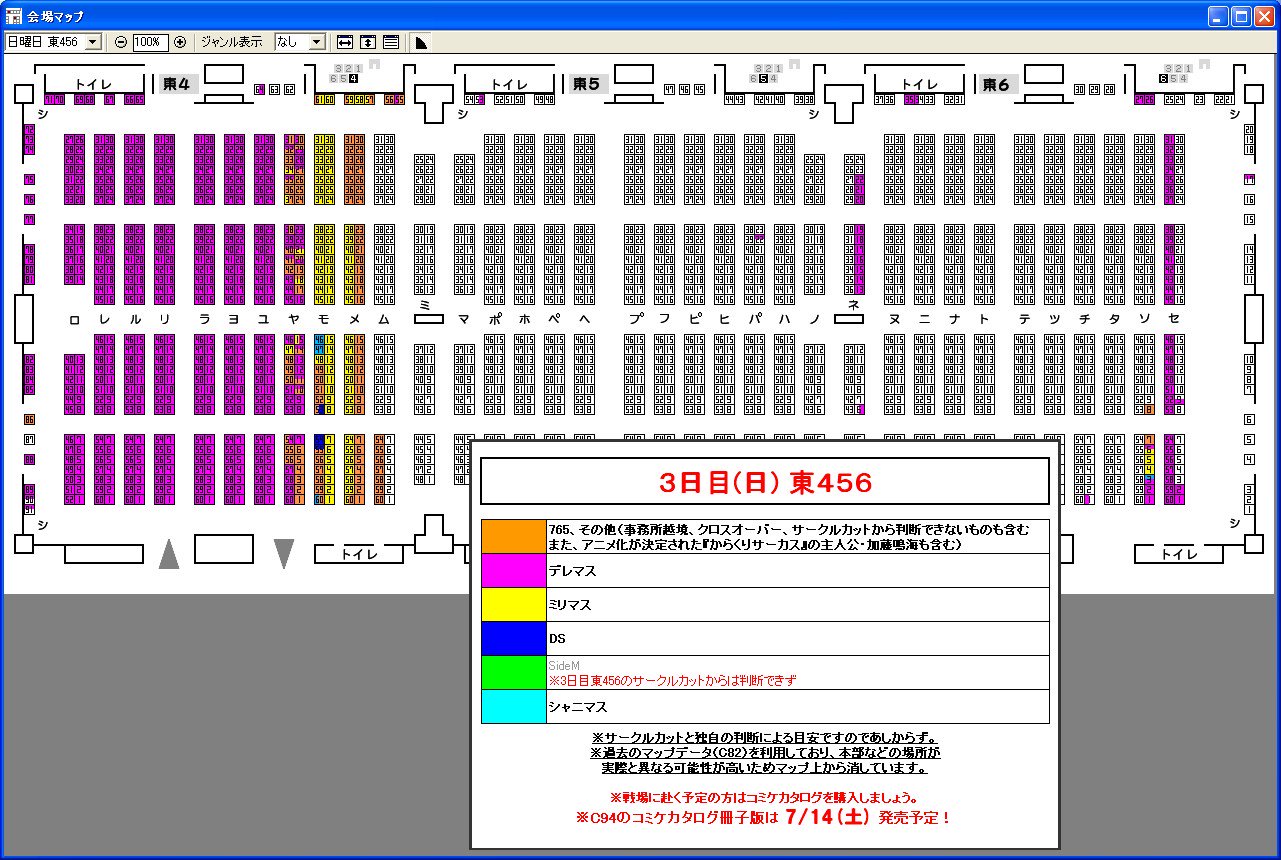The image size is (1281, 860).
Task: Click the シャニマス legend text
Action: click(x=576, y=706)
